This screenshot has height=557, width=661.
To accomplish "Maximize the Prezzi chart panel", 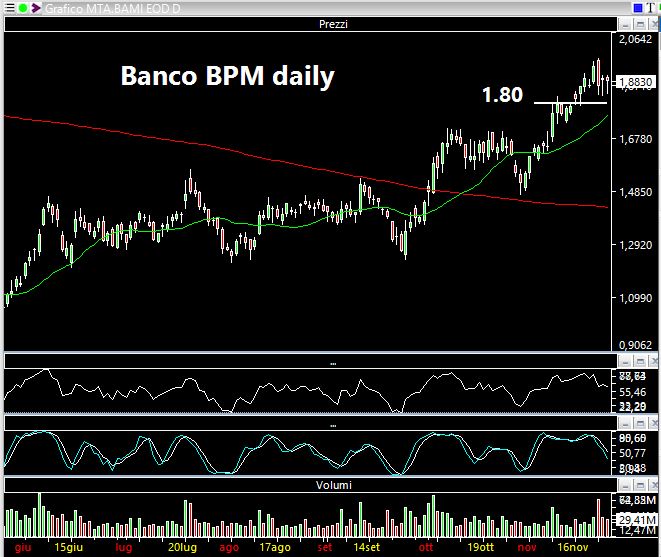I will coord(640,24).
